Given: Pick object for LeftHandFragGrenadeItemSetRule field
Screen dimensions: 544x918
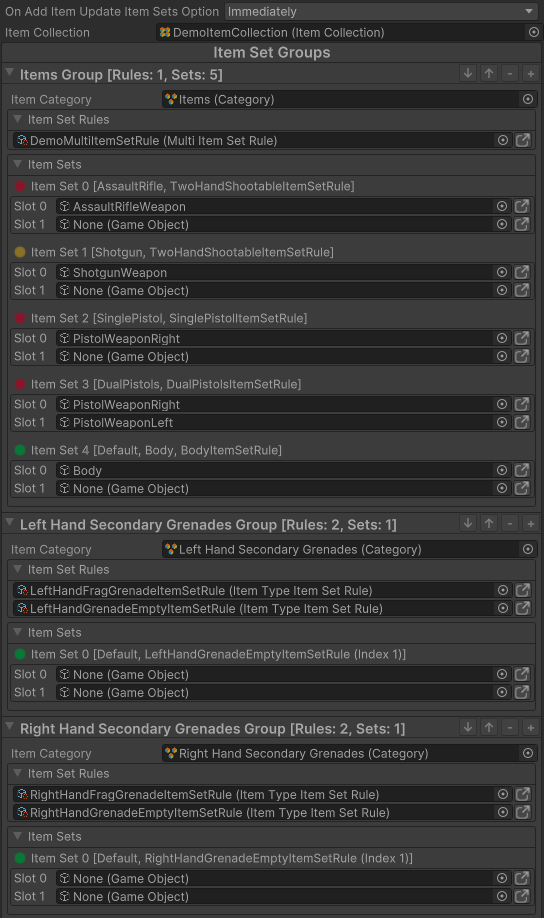Looking at the screenshot, I should (x=502, y=590).
